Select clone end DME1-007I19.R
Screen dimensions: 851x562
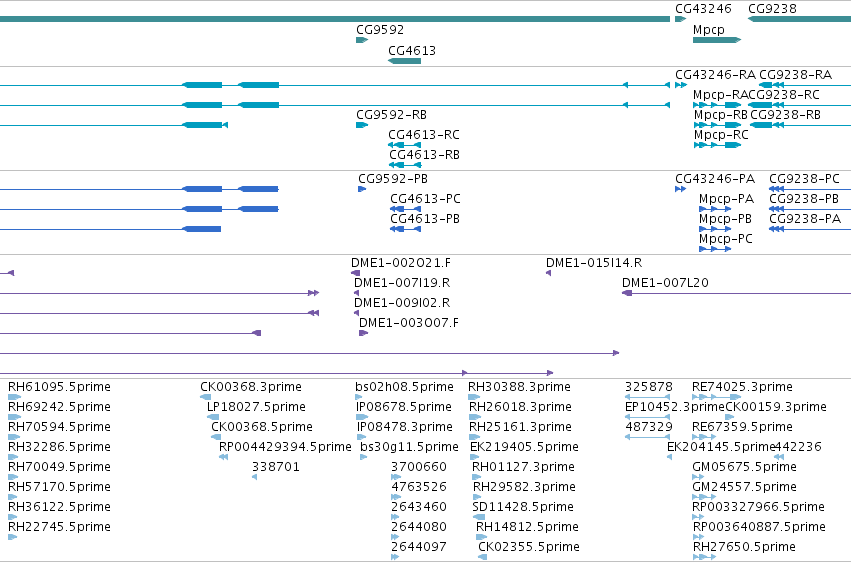(x=356, y=293)
